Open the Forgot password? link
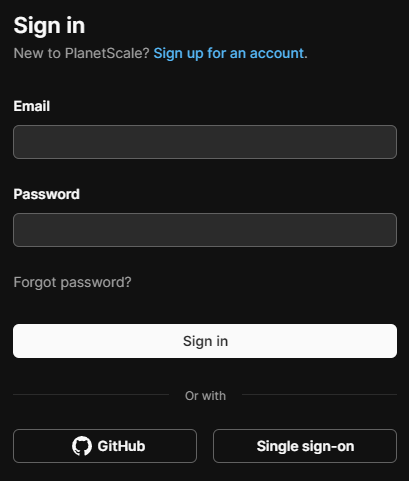Viewport: 409px width, 481px height. click(72, 282)
